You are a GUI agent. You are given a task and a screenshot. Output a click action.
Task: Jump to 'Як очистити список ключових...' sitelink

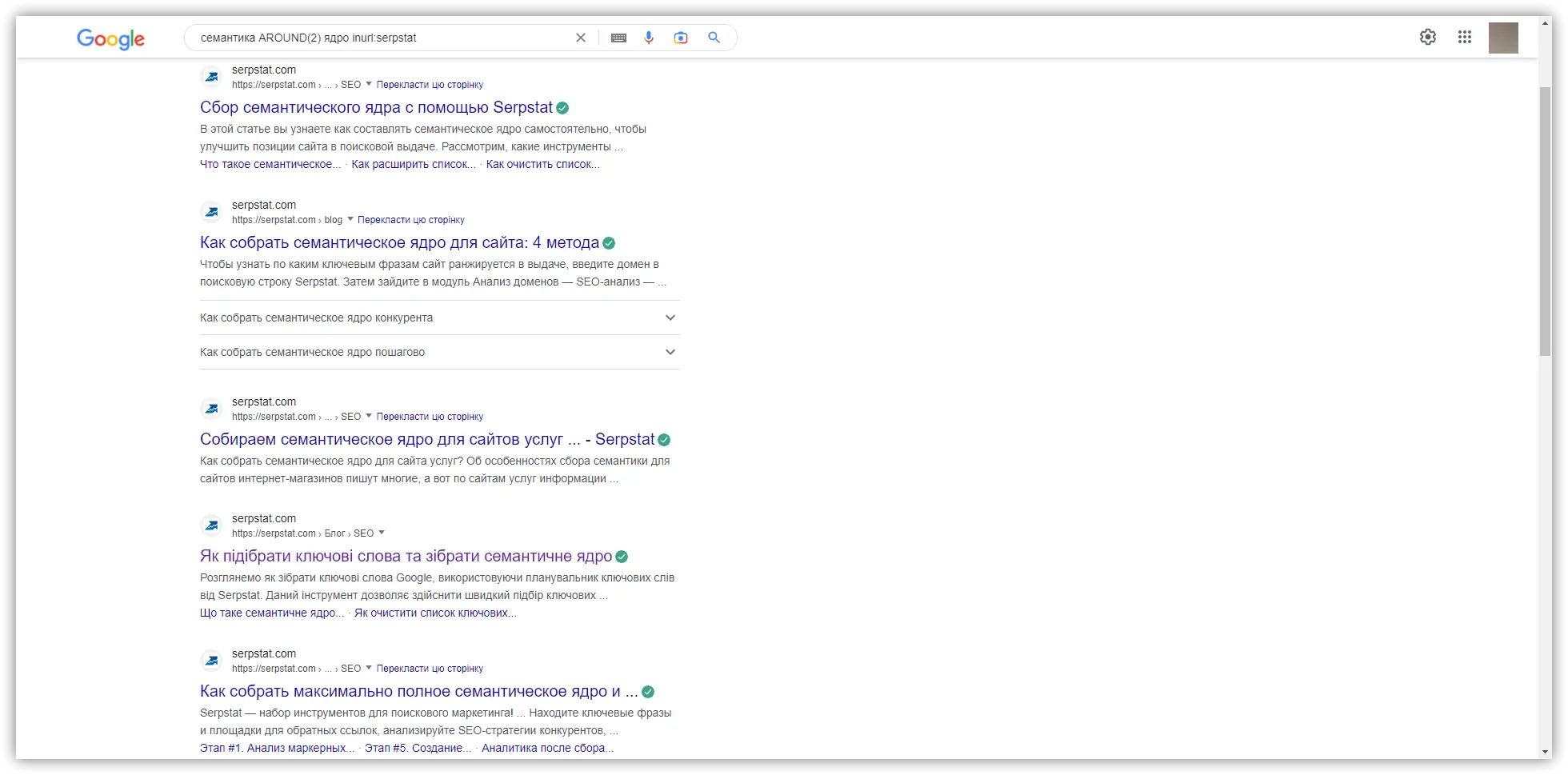435,613
